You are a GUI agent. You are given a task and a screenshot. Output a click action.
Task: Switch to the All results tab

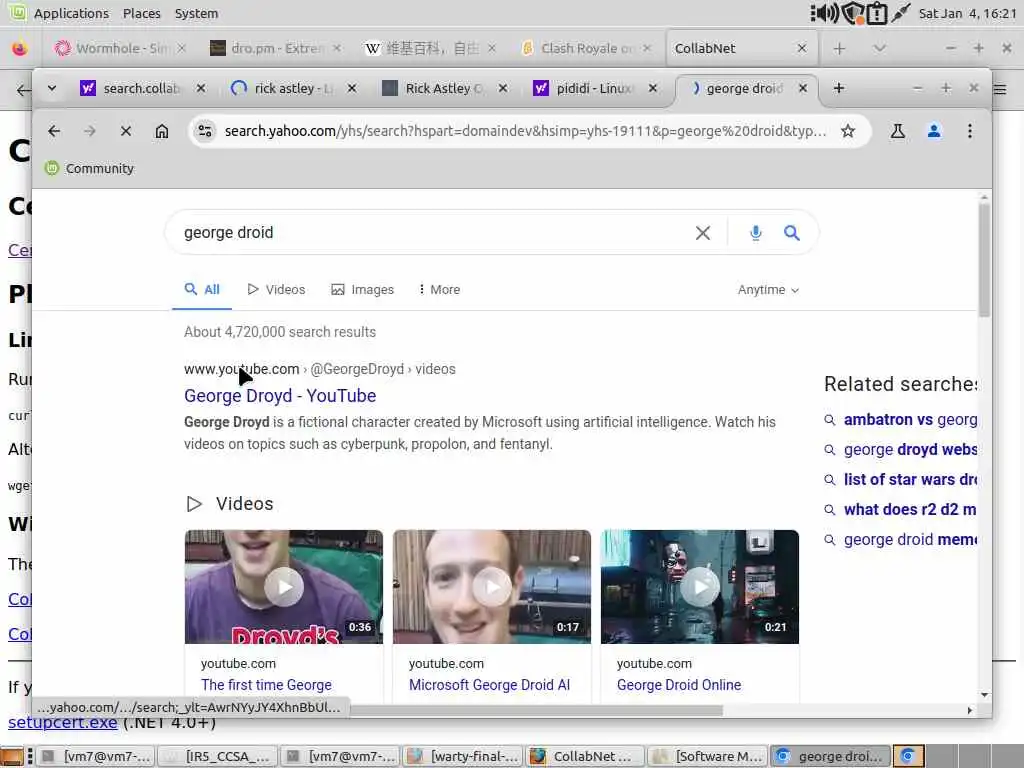tap(202, 290)
